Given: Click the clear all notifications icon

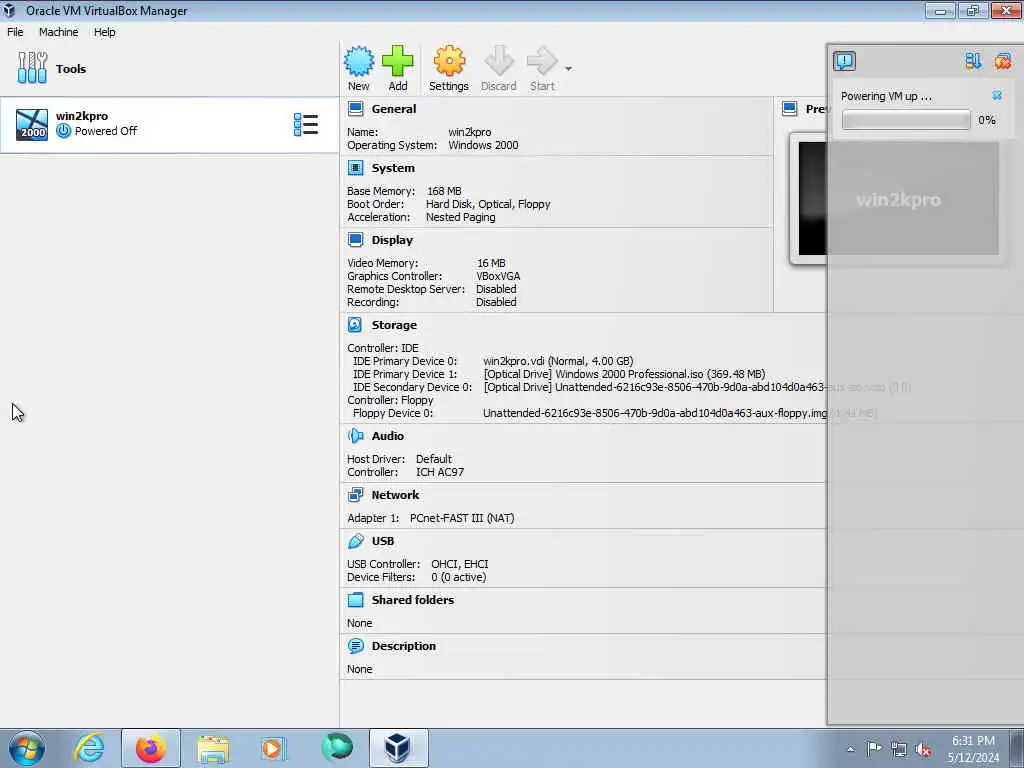Looking at the screenshot, I should 1002,61.
